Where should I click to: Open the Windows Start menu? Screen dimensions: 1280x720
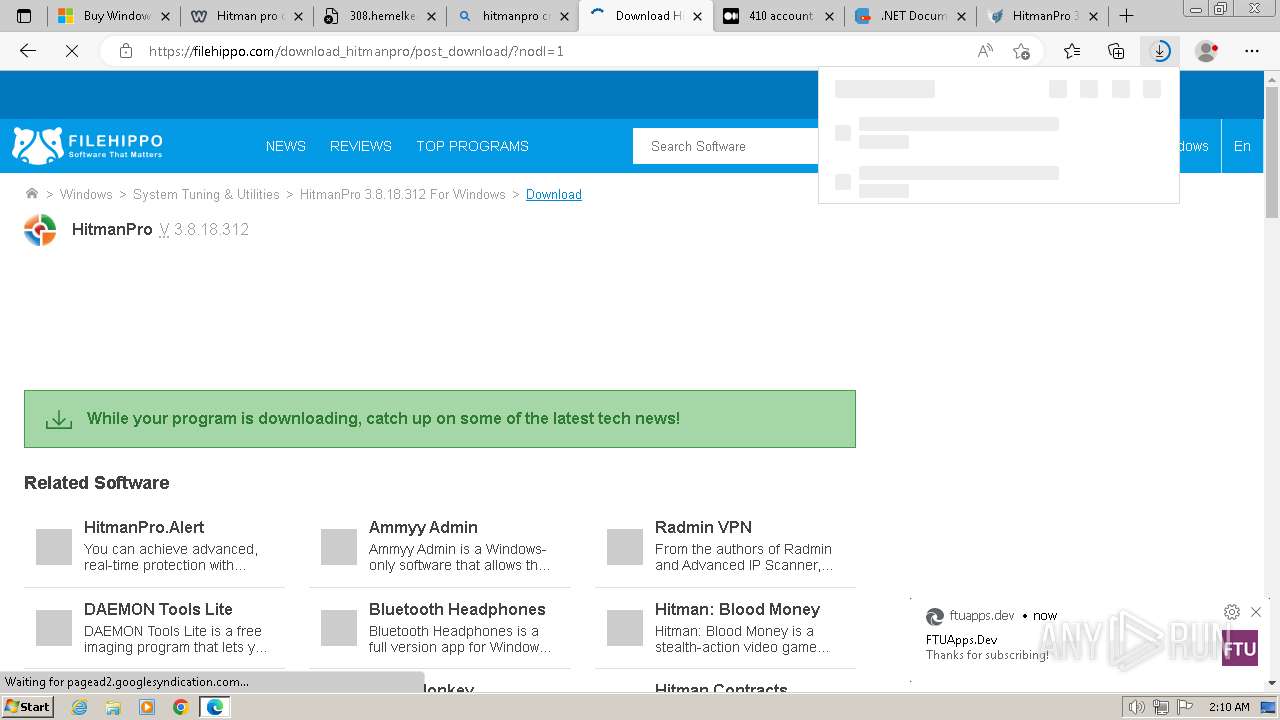pyautogui.click(x=27, y=707)
